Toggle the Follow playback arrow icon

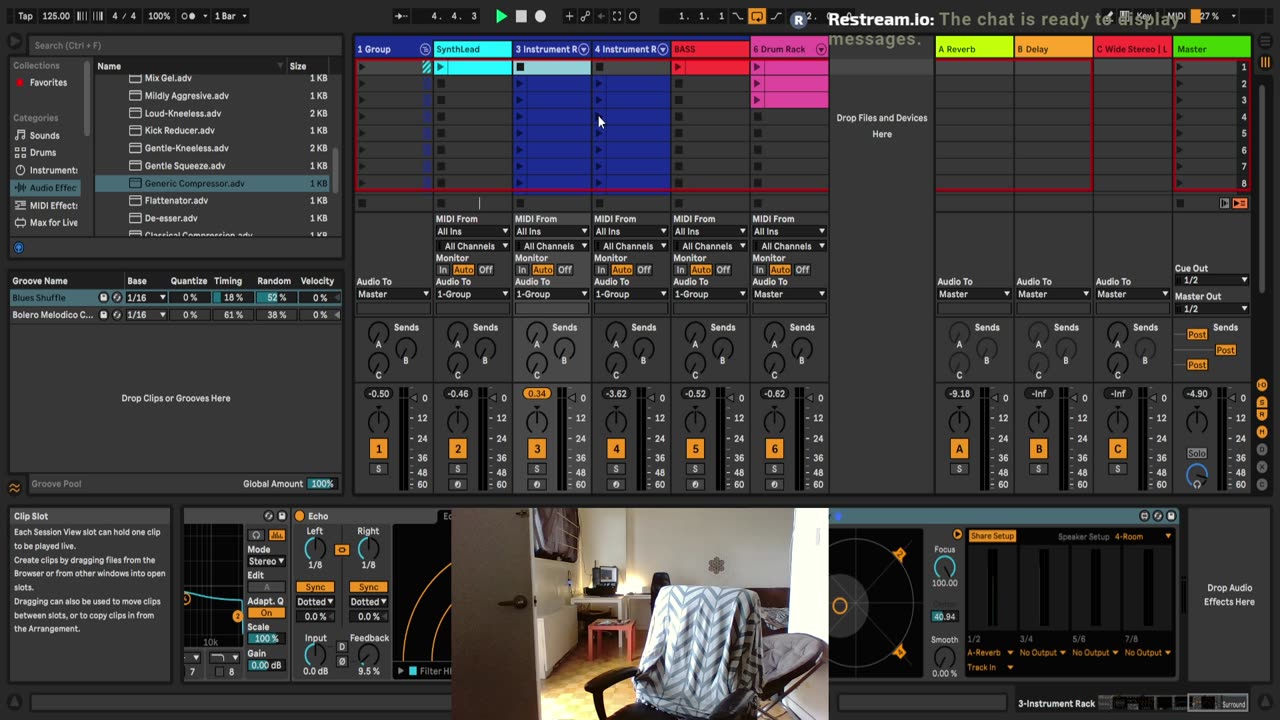pyautogui.click(x=400, y=16)
